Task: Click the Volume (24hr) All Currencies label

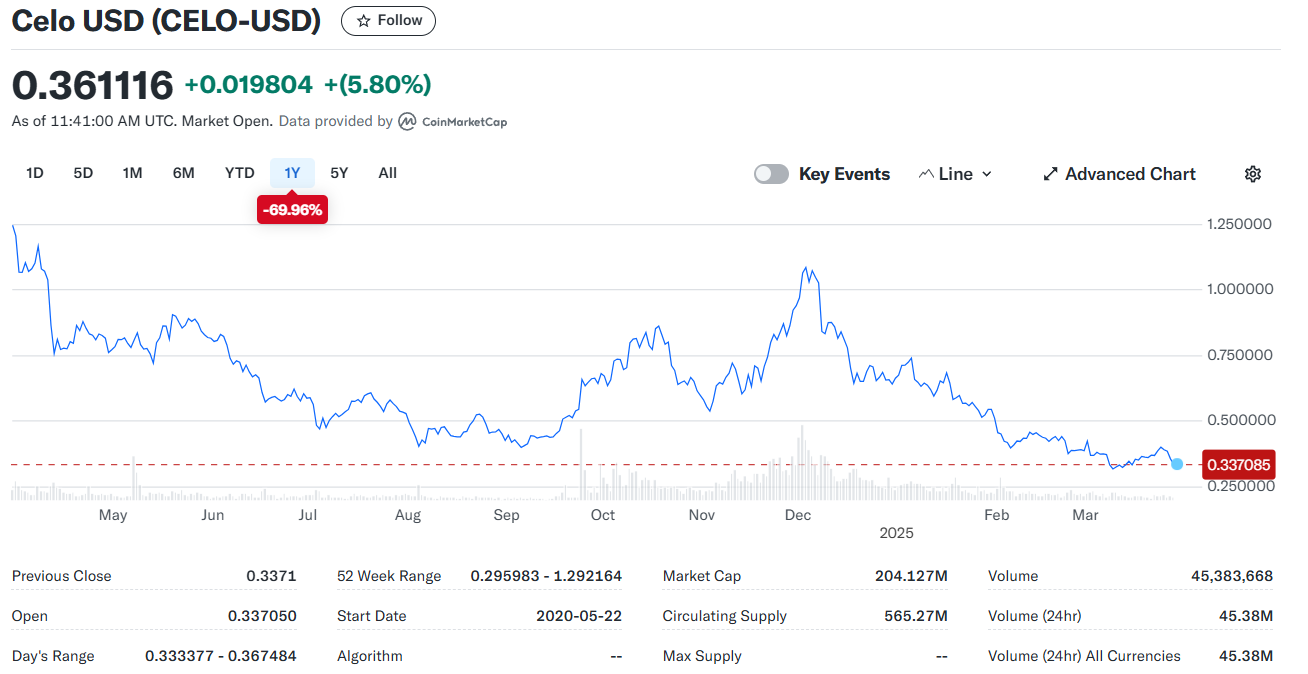Action: coord(1084,656)
